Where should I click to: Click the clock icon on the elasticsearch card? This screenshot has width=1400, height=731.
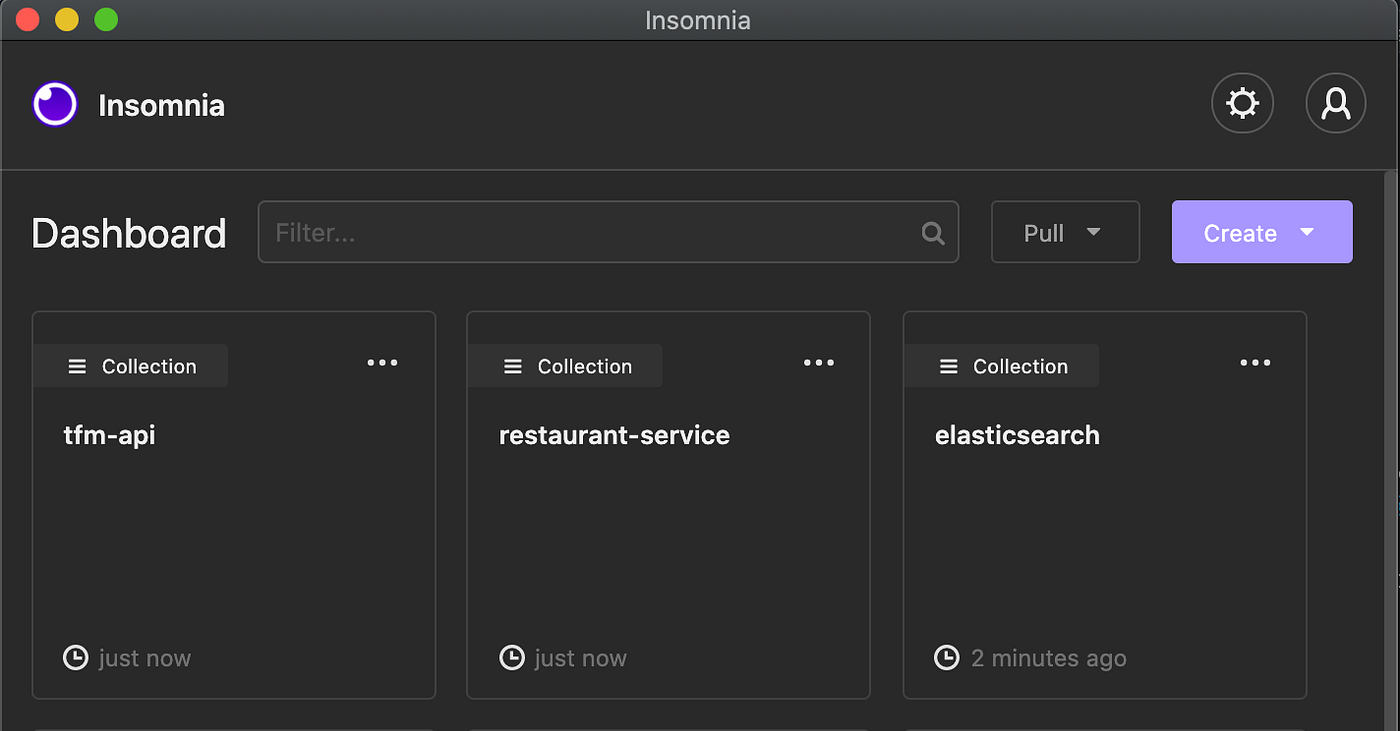946,657
